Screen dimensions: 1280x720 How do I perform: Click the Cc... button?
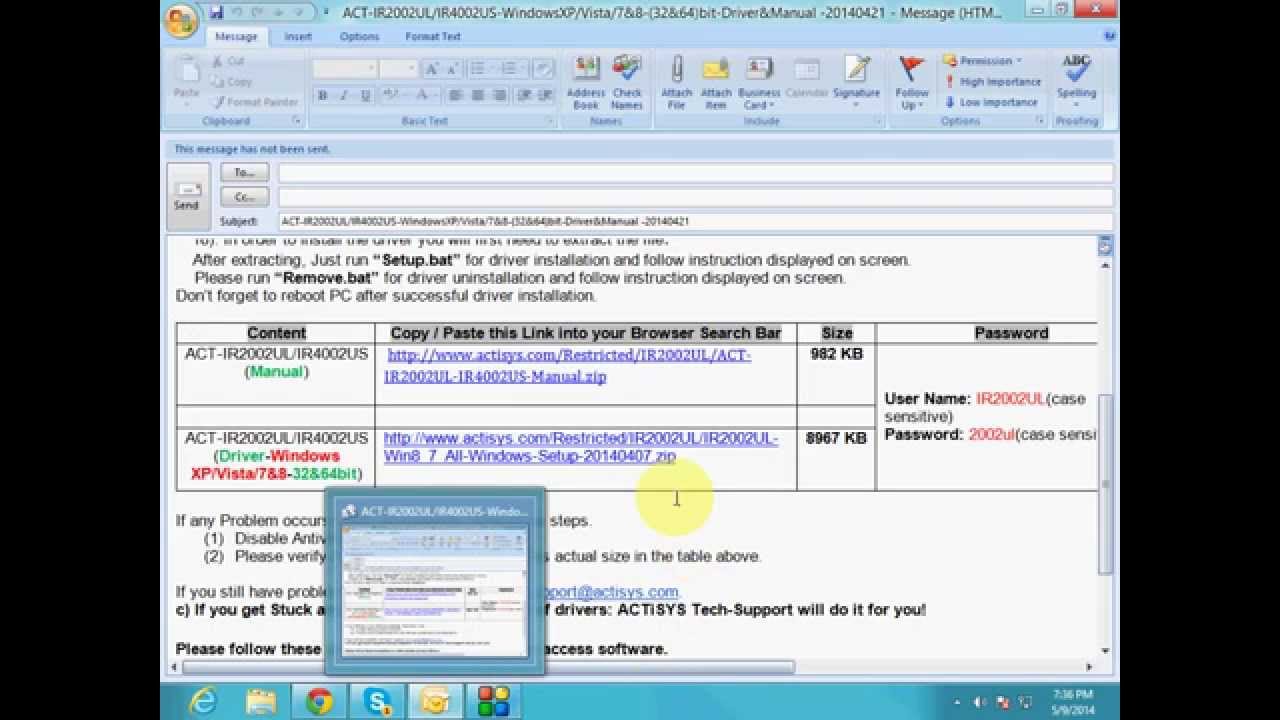[245, 197]
